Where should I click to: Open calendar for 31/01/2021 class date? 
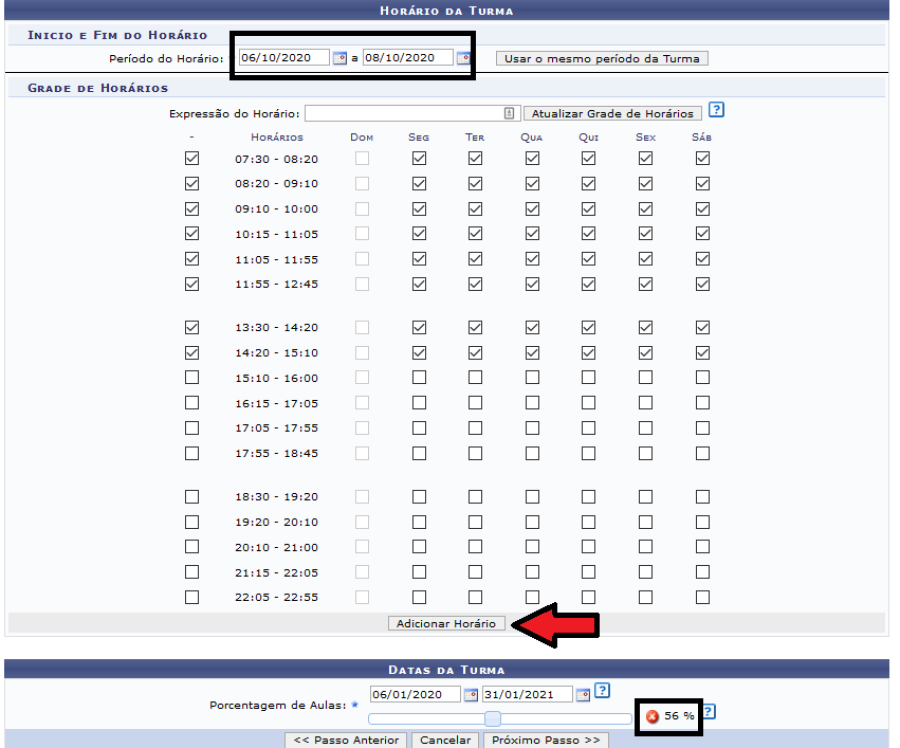tap(583, 694)
